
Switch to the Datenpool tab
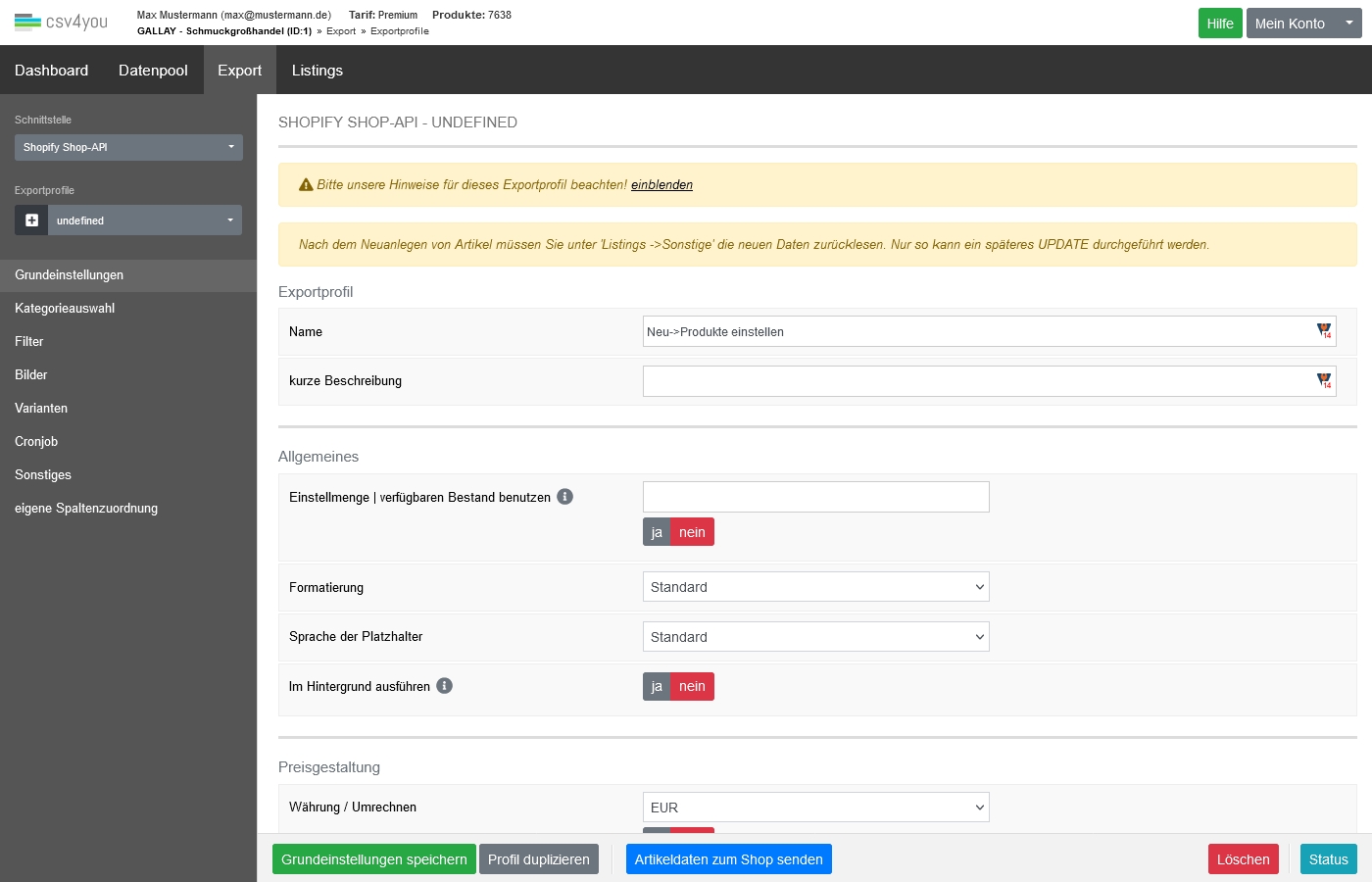(x=153, y=71)
